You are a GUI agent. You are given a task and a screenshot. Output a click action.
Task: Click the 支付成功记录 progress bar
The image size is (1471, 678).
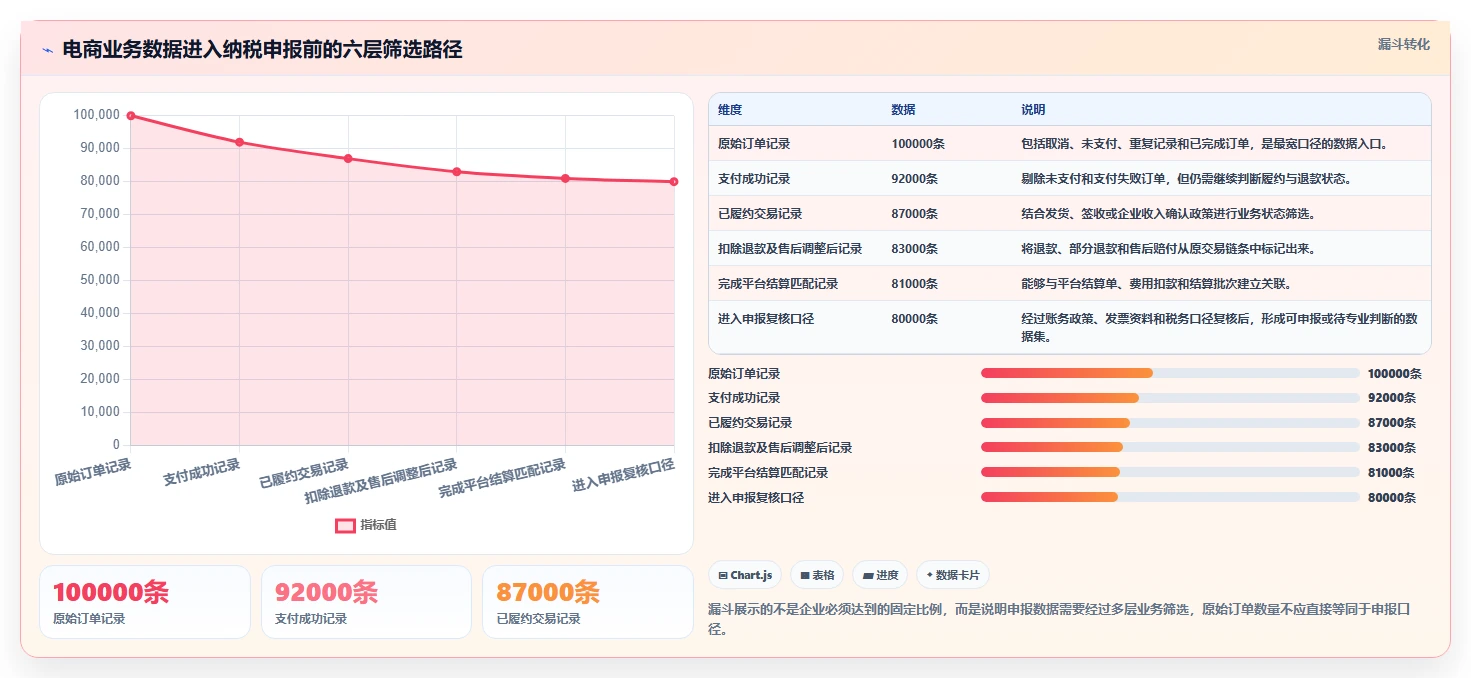click(x=1170, y=398)
